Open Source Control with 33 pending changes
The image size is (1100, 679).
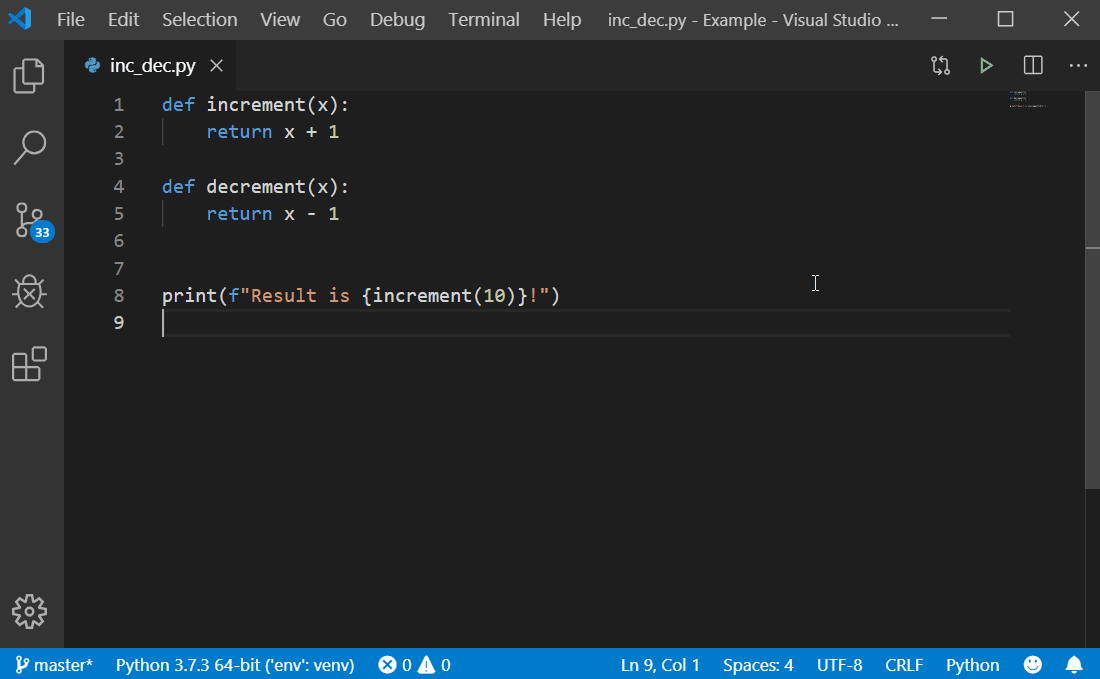[30, 220]
